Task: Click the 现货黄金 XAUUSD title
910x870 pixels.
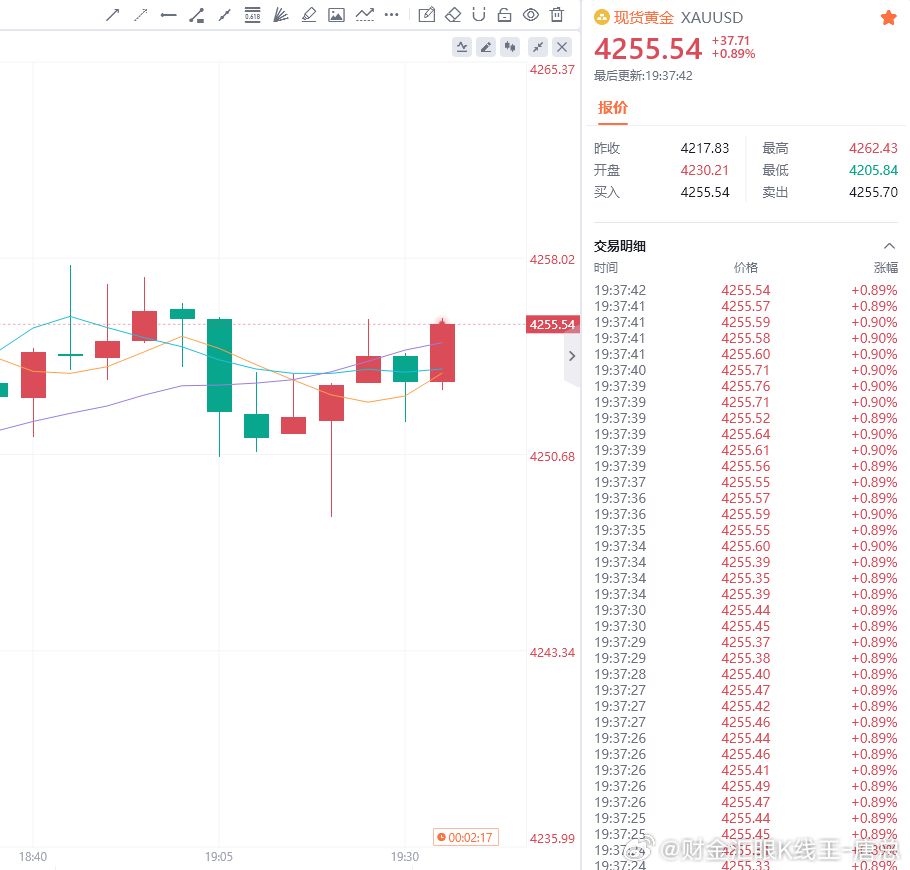Action: pyautogui.click(x=678, y=18)
